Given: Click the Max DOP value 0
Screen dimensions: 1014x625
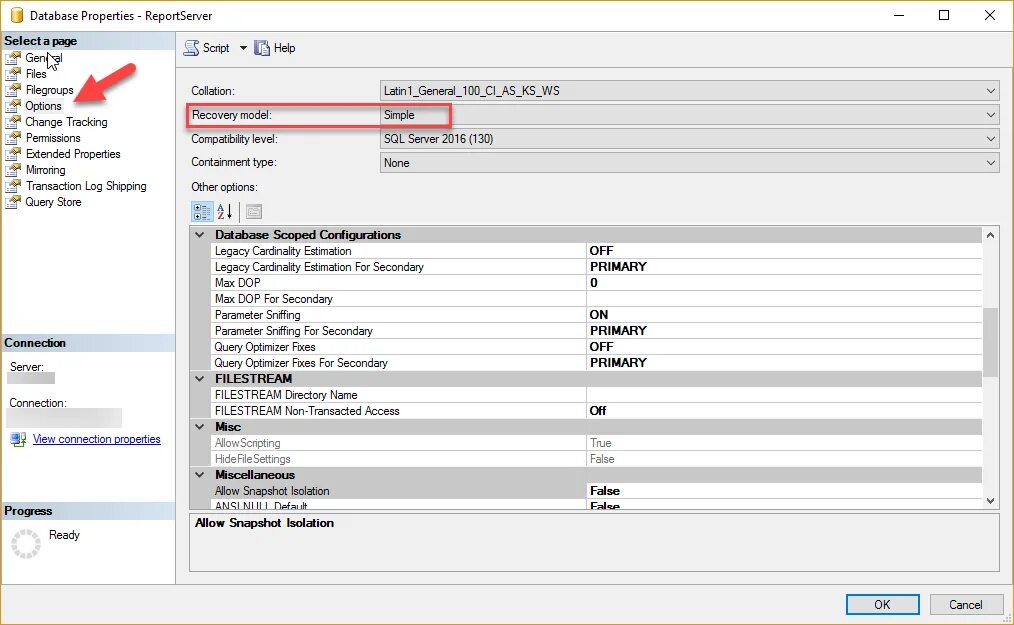Looking at the screenshot, I should tap(784, 283).
